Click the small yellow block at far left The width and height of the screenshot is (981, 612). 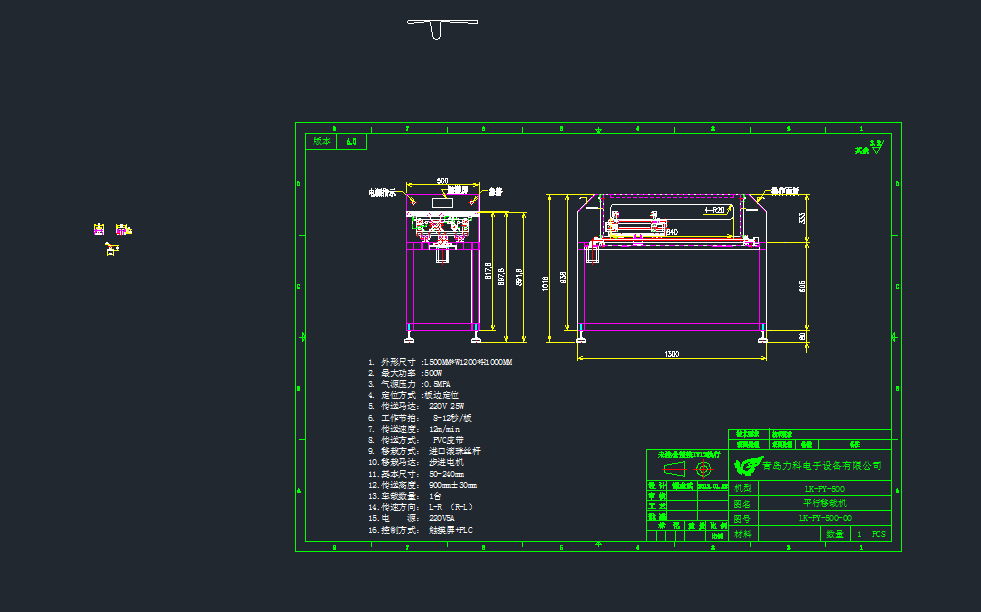pos(99,230)
